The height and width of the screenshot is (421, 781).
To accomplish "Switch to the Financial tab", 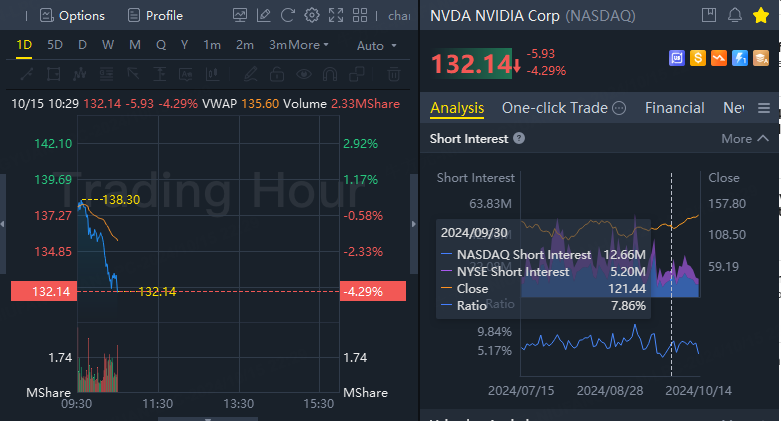I will 675,108.
